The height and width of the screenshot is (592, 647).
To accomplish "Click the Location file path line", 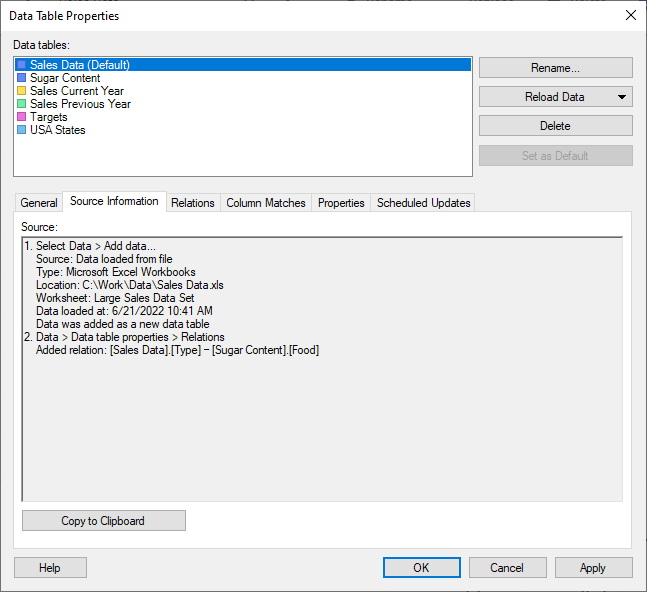I will (x=130, y=285).
